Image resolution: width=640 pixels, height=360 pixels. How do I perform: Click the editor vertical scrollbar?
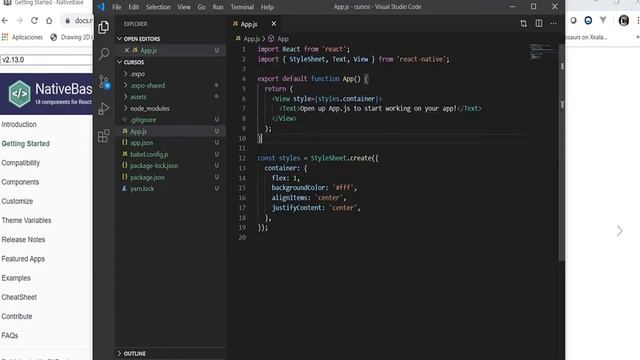click(562, 151)
